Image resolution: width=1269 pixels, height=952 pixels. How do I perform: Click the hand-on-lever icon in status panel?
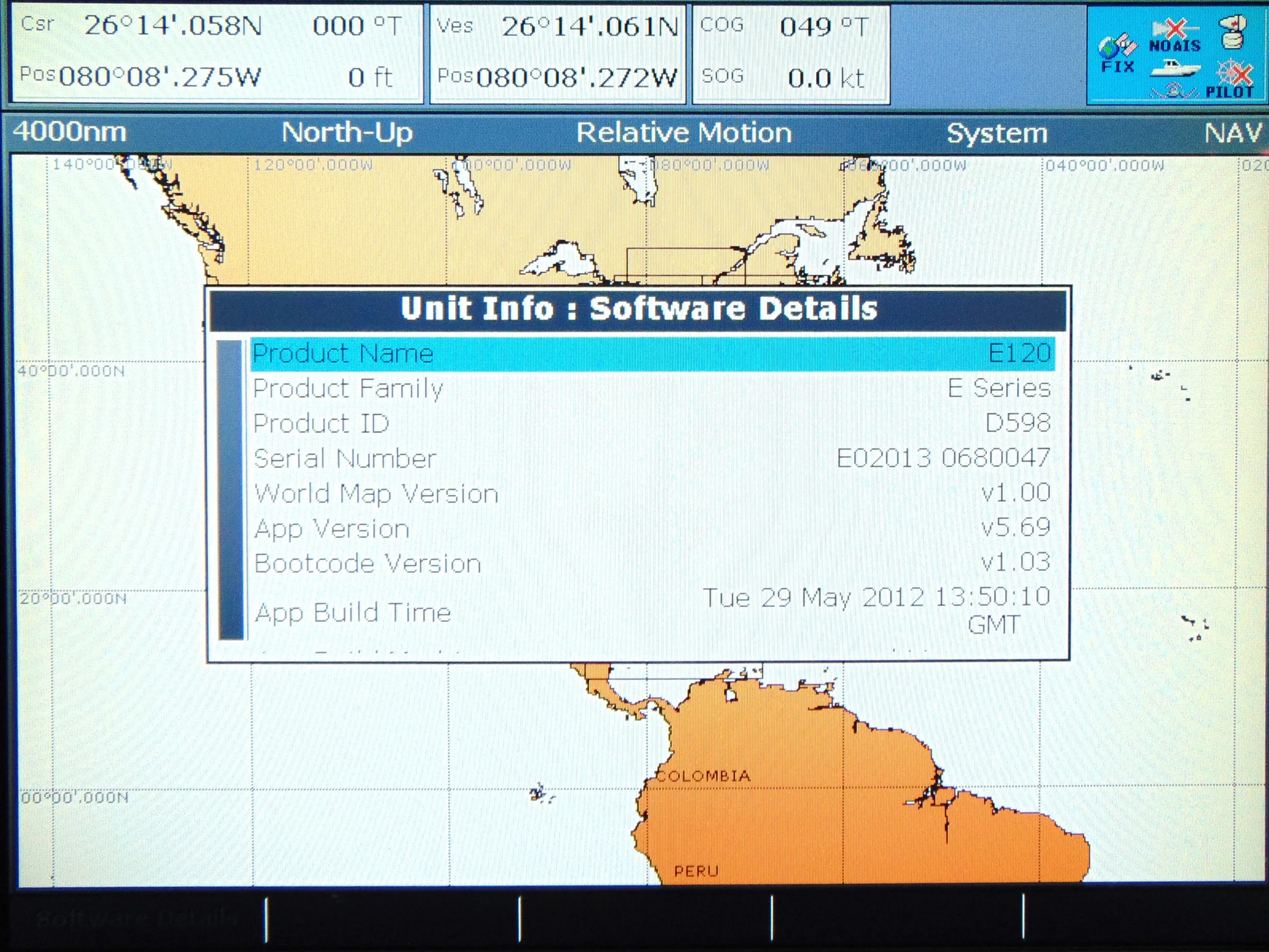1233,32
